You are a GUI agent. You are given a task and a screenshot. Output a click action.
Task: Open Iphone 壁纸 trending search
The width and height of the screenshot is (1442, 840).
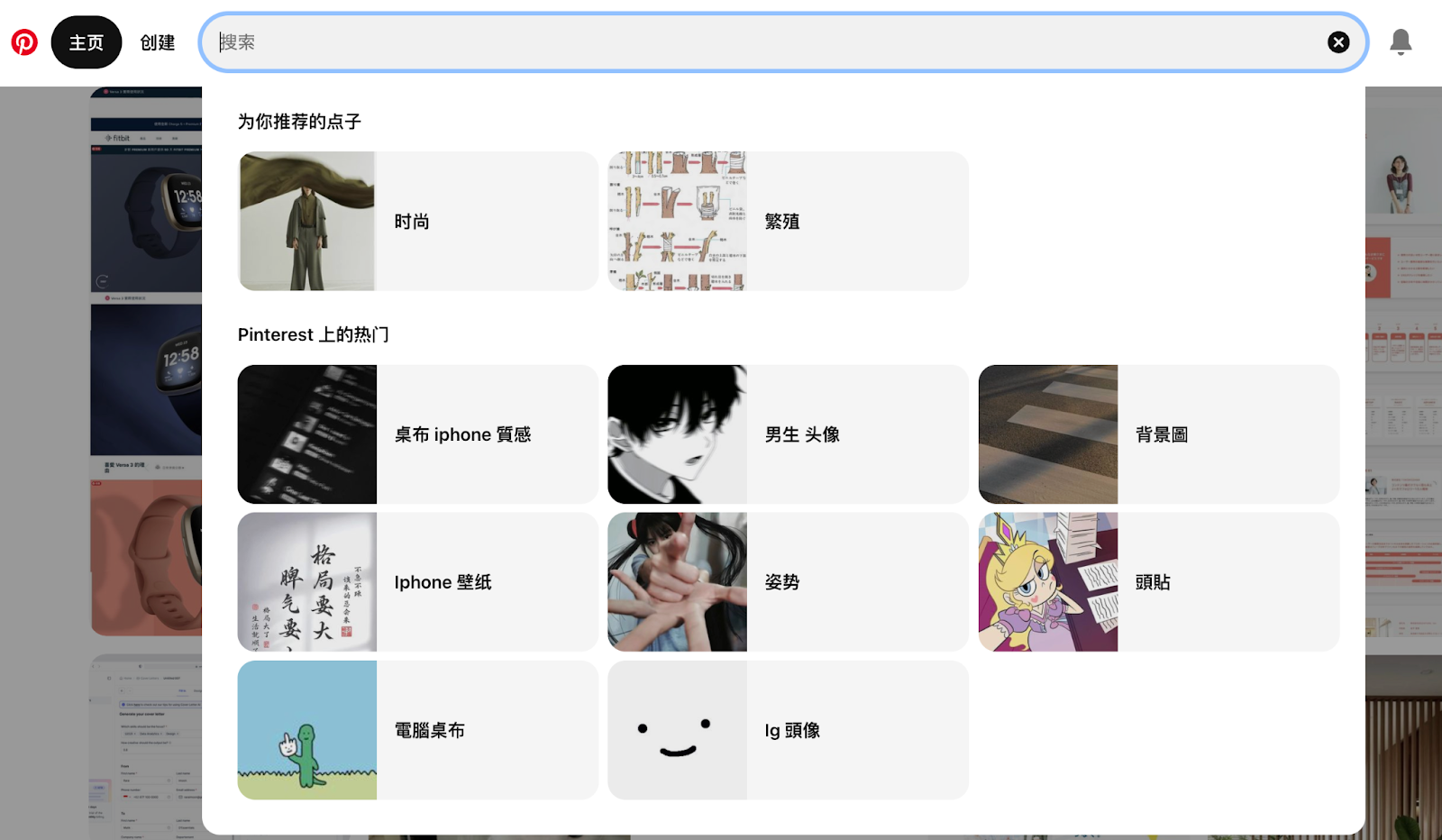tap(418, 582)
